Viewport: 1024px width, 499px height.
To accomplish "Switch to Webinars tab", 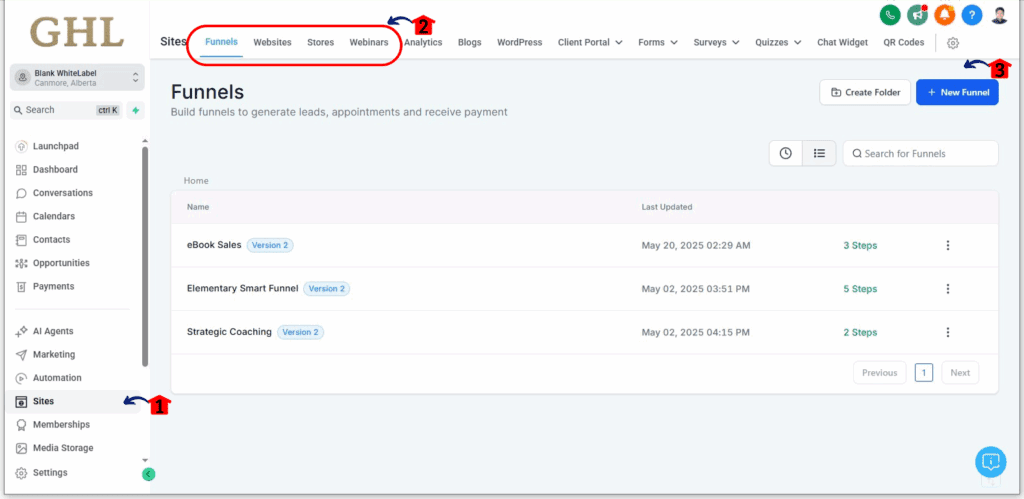I will click(368, 42).
